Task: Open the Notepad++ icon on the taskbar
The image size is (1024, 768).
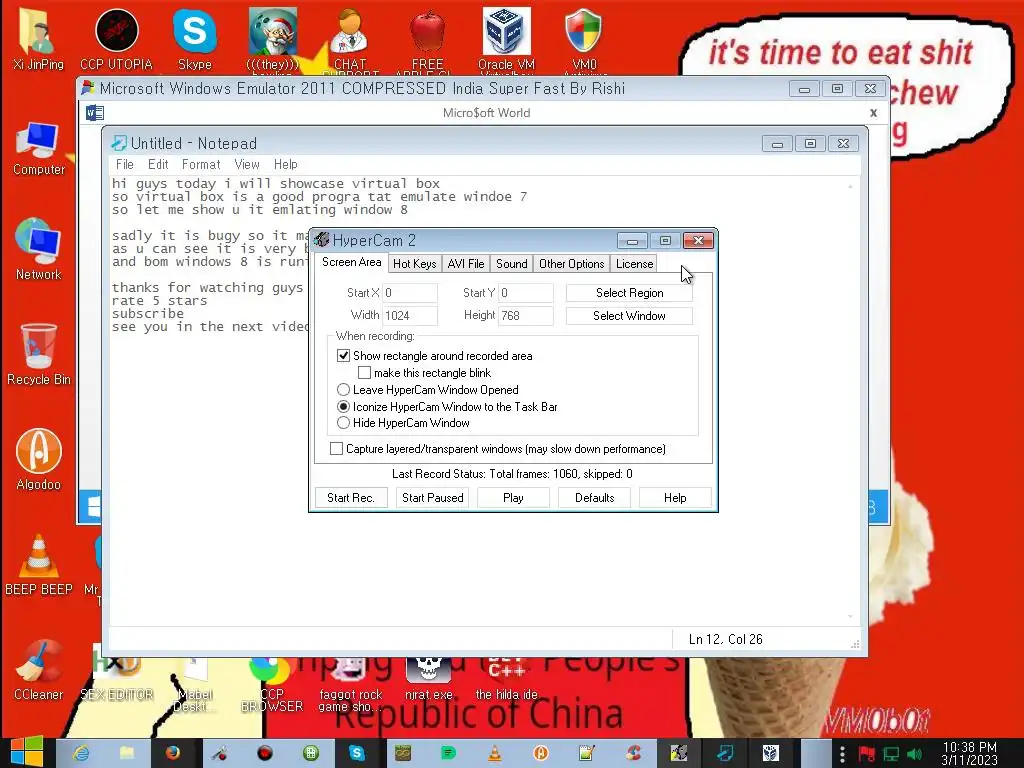Action: point(586,753)
